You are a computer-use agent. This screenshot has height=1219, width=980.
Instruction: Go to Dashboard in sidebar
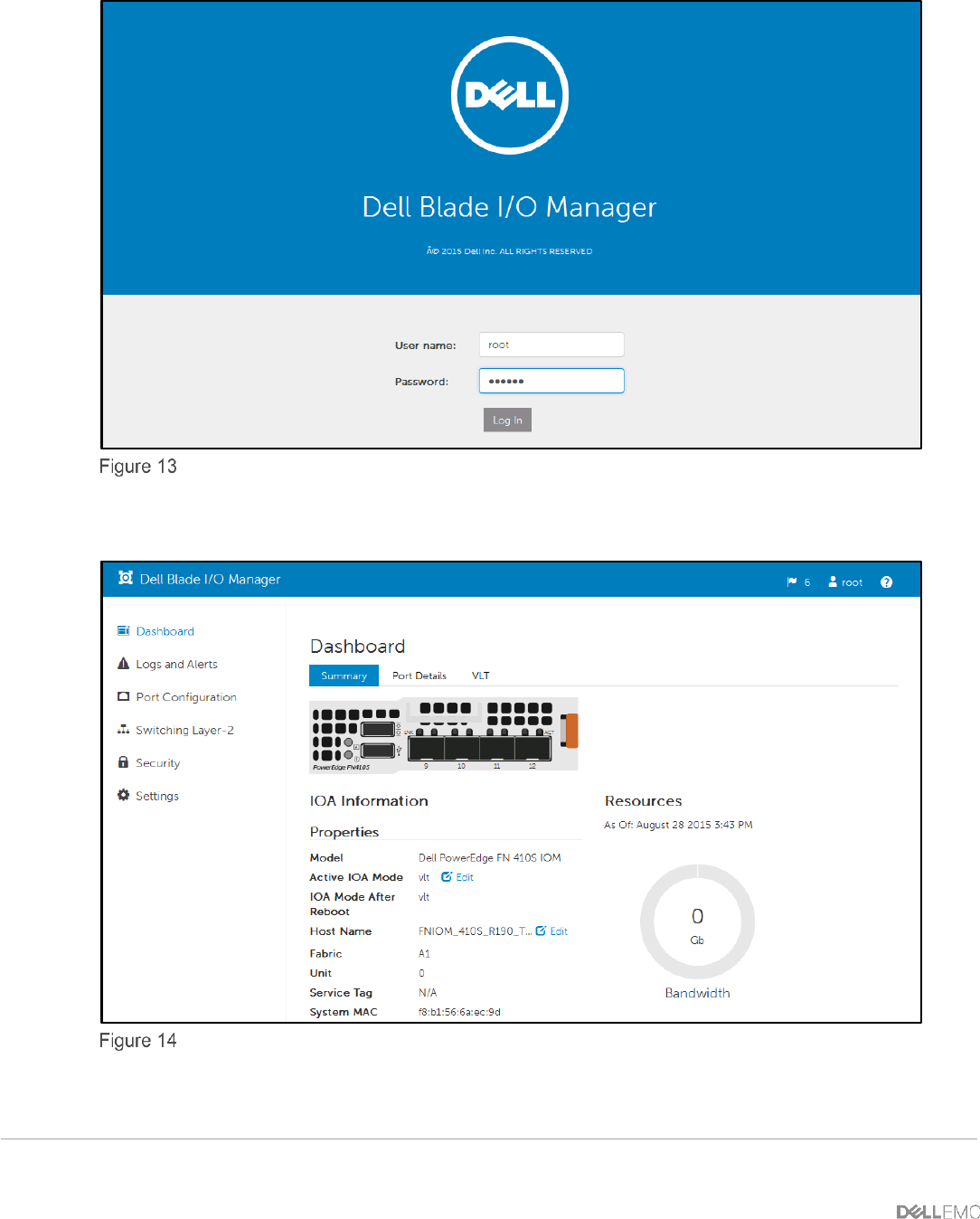165,631
